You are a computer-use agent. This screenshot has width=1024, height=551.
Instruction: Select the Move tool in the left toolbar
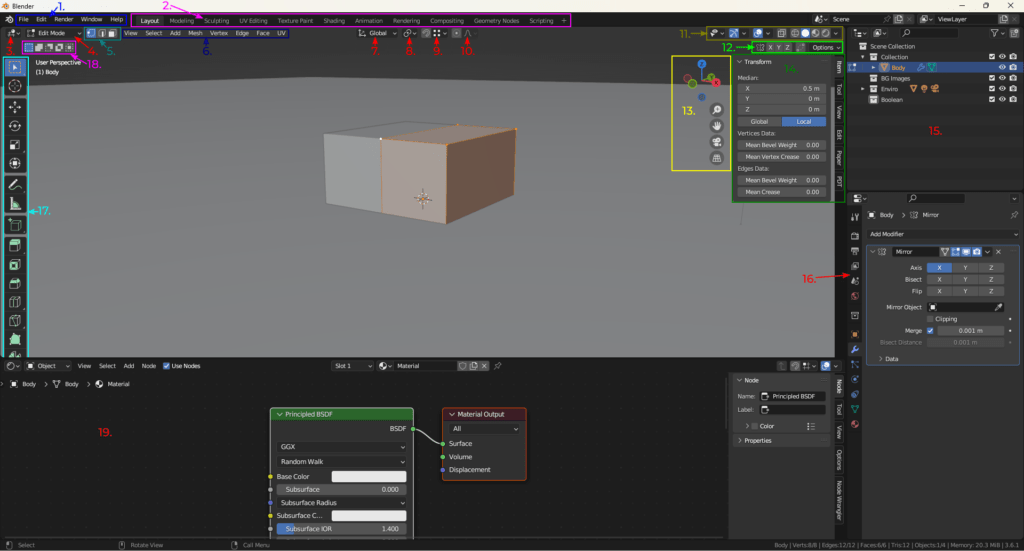pos(15,106)
